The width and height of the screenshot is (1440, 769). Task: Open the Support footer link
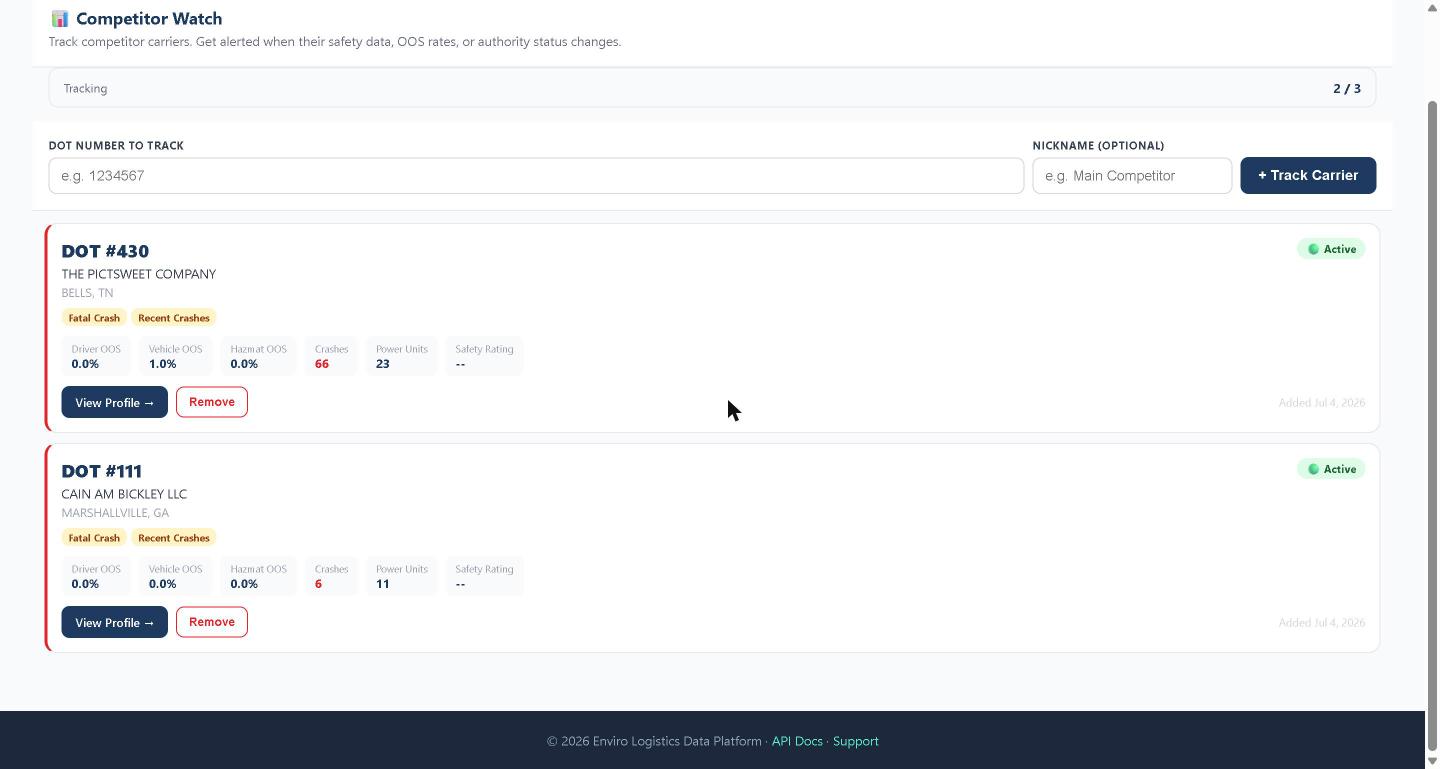(856, 741)
